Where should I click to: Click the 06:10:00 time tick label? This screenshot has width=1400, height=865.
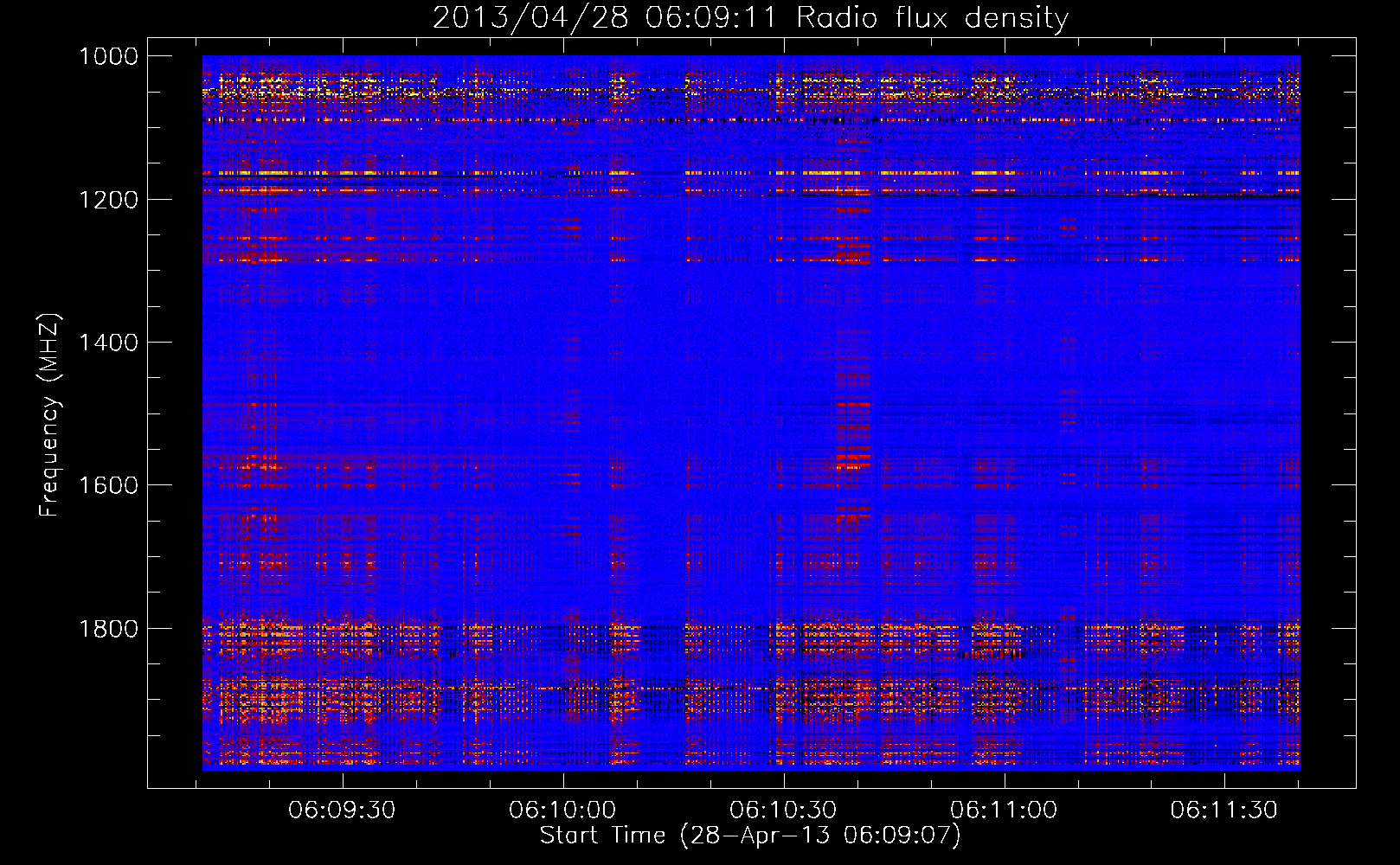tap(562, 811)
